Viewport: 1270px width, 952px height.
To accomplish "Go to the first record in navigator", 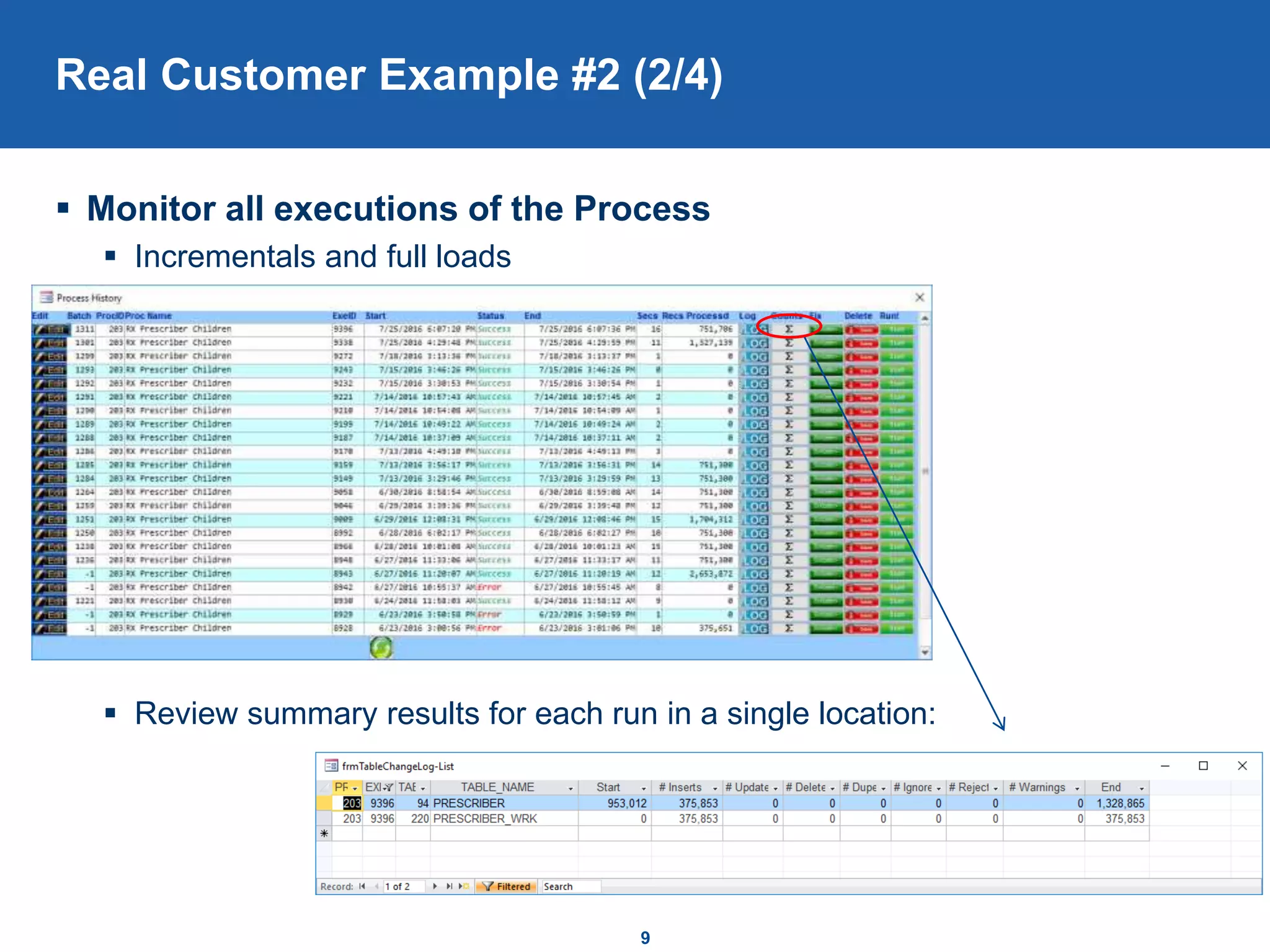I will 362,886.
